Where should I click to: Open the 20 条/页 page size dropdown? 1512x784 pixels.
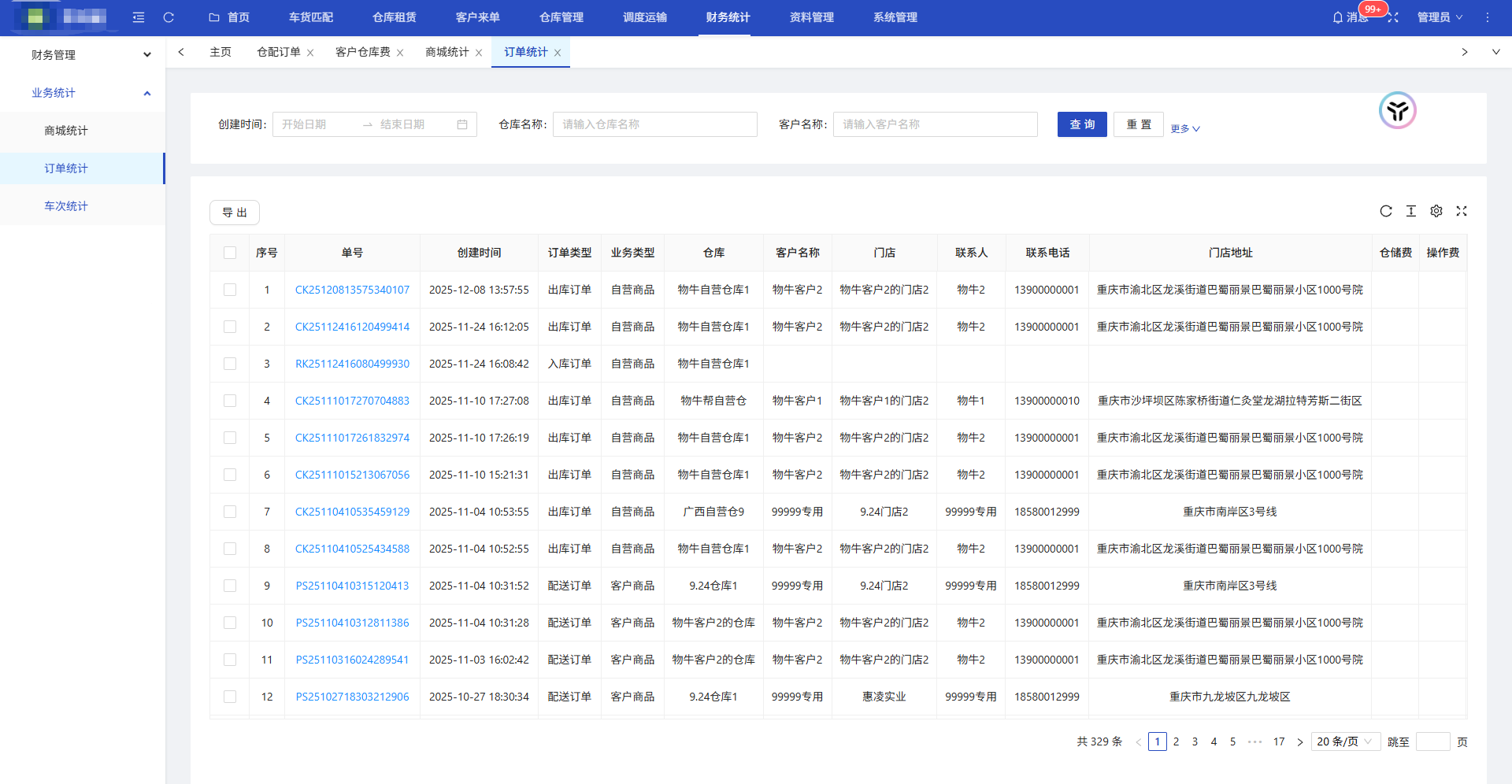click(x=1345, y=741)
